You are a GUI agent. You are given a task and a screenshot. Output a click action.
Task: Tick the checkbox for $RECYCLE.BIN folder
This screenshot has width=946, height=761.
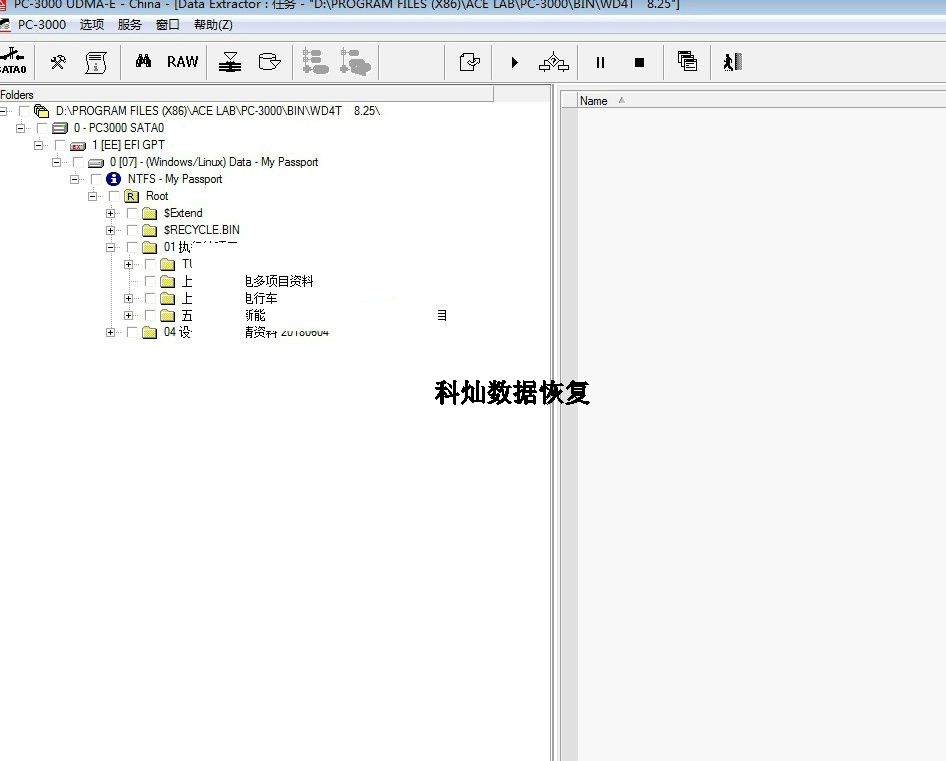132,230
